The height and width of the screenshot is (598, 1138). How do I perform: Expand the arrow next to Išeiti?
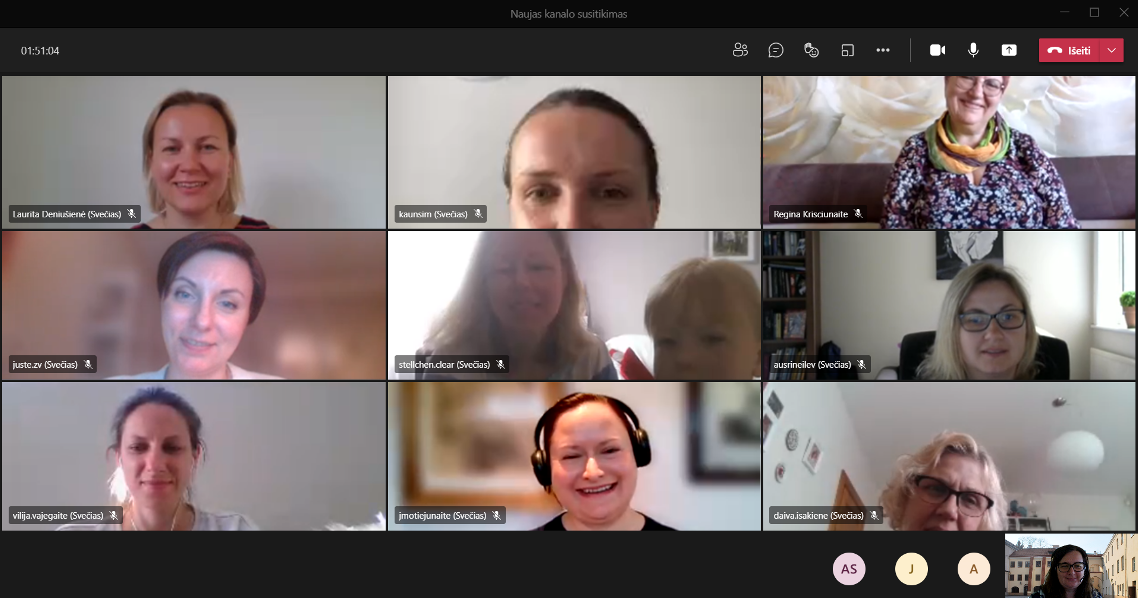pyautogui.click(x=1112, y=50)
